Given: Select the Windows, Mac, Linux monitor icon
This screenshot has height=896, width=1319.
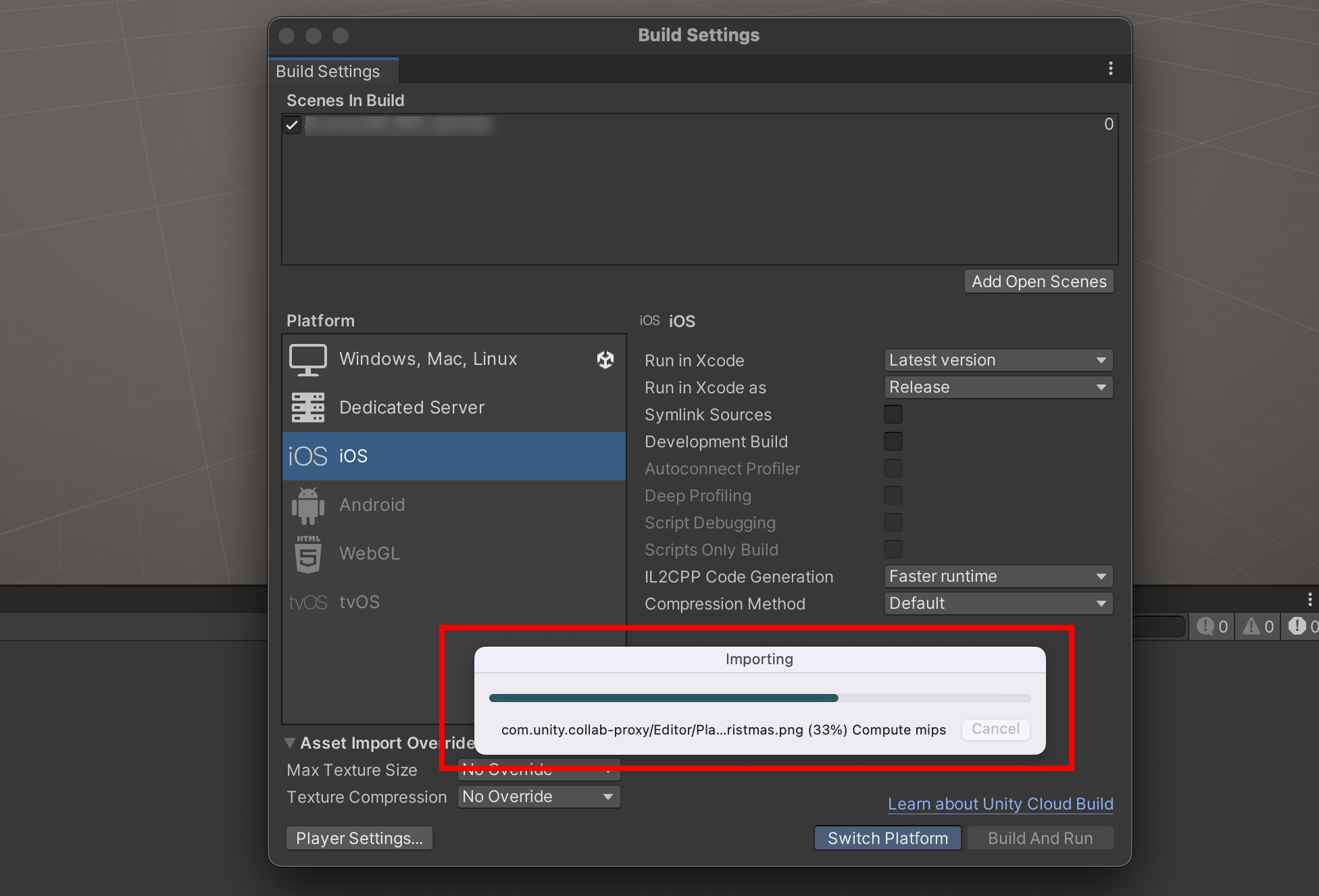Looking at the screenshot, I should point(307,359).
